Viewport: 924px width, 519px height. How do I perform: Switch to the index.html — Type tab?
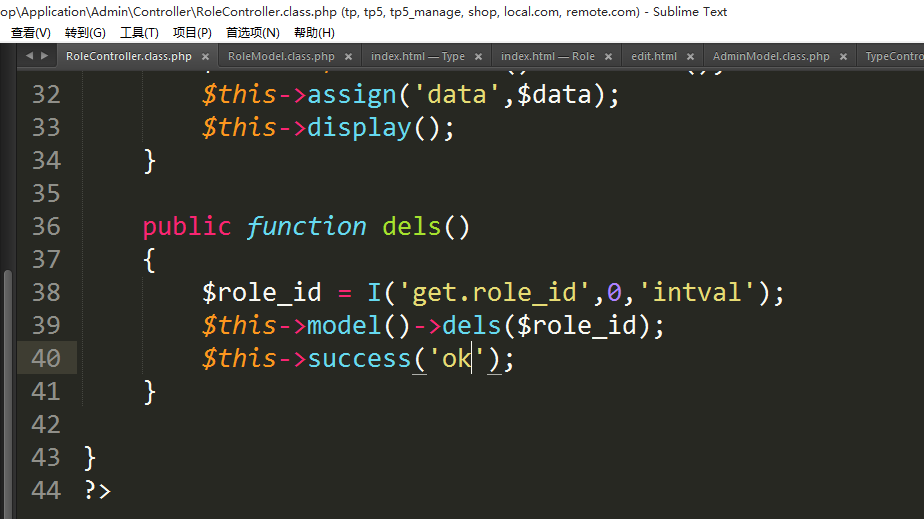click(x=417, y=57)
